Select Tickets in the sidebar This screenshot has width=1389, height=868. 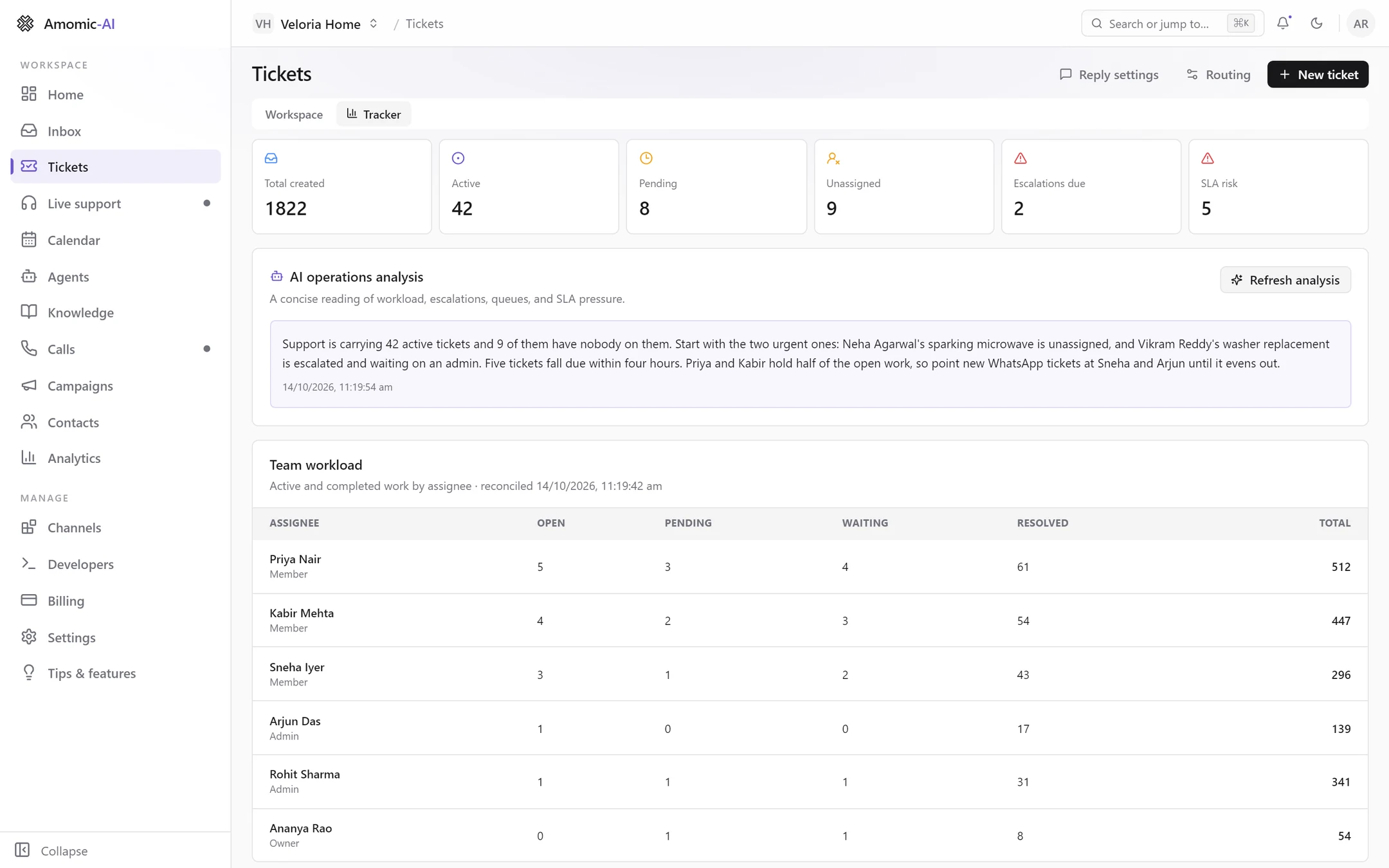click(116, 167)
